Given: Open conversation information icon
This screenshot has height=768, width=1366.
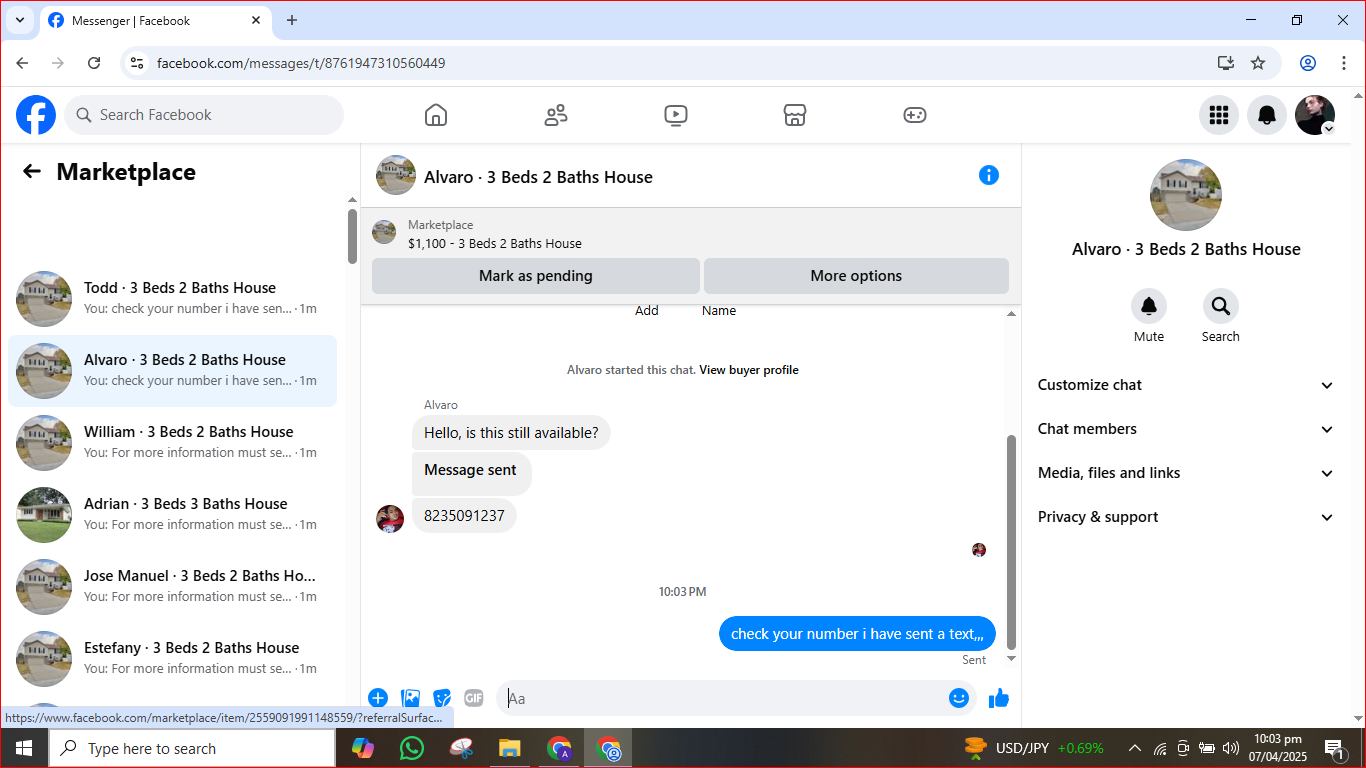Looking at the screenshot, I should pyautogui.click(x=989, y=175).
